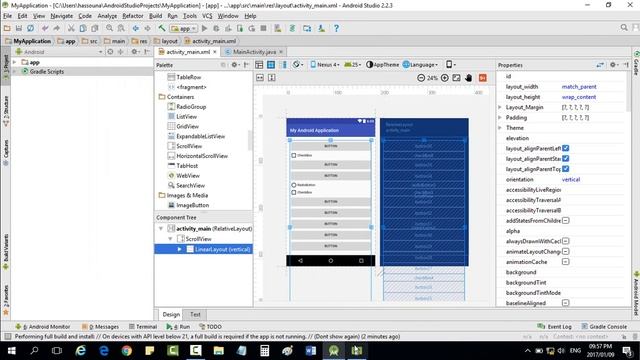The image size is (640, 360).
Task: Show blueprint view icon
Action: (x=271, y=65)
